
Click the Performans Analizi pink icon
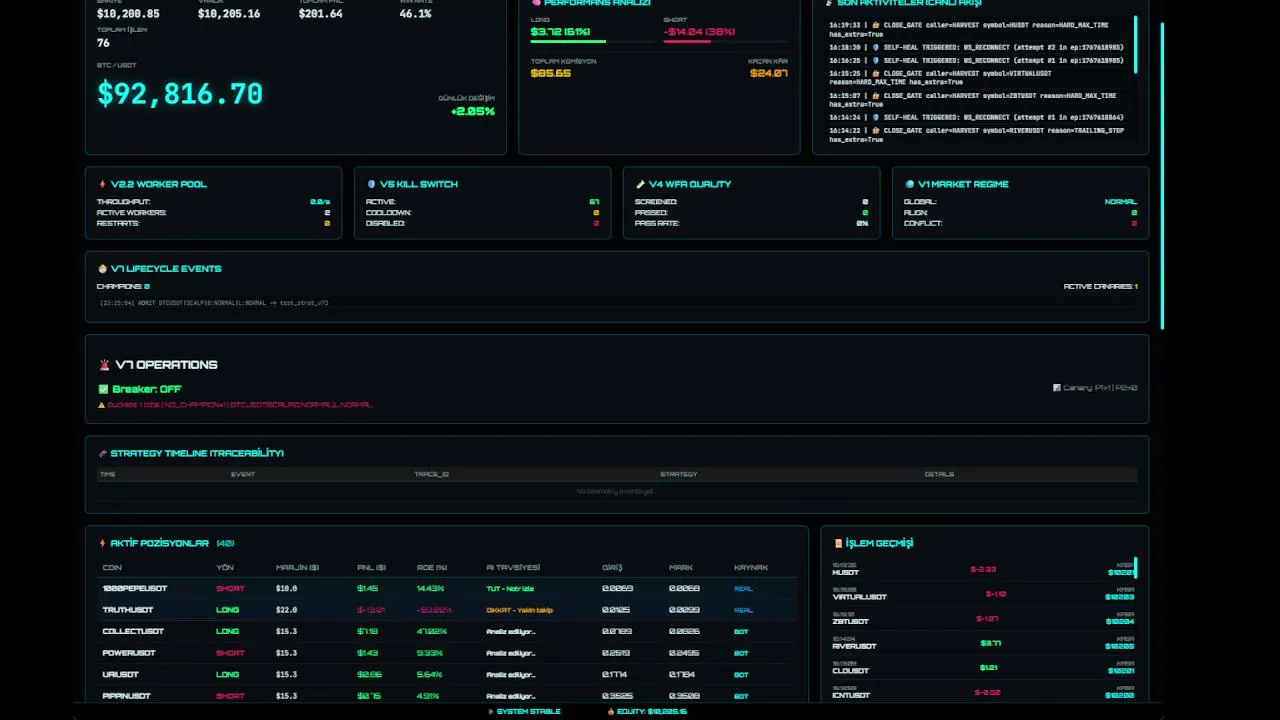pyautogui.click(x=536, y=3)
